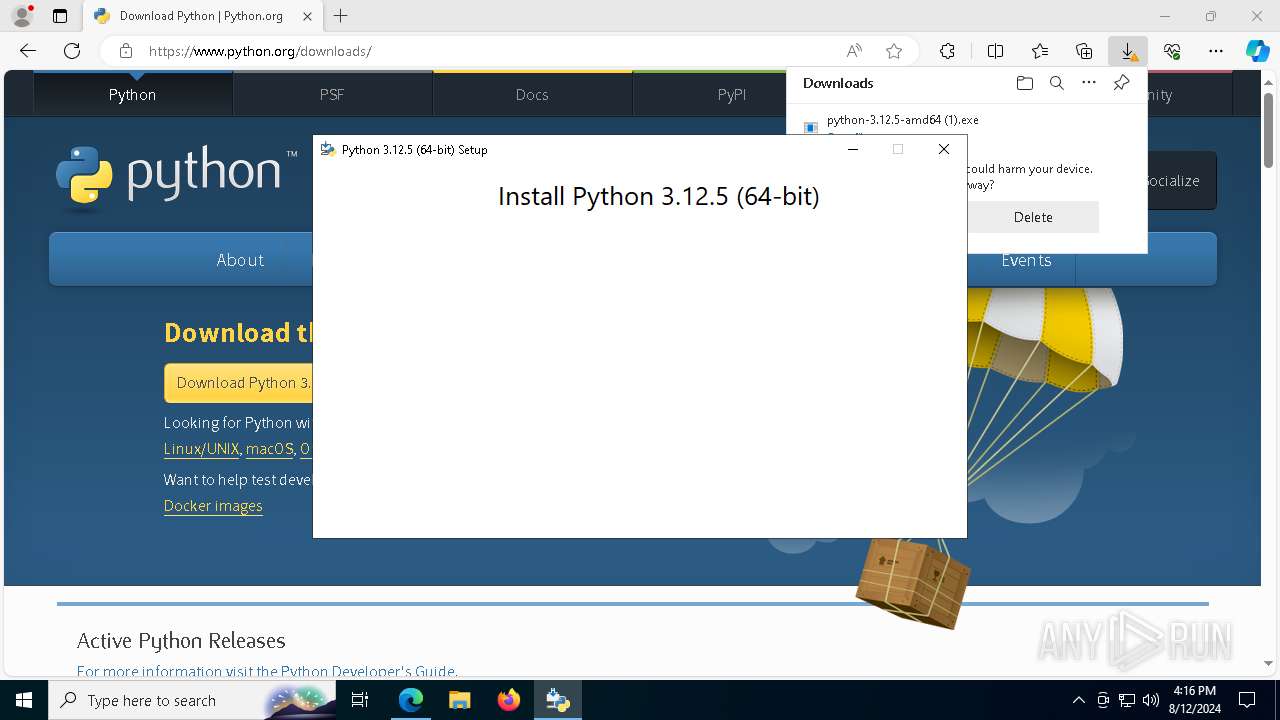The image size is (1280, 720).
Task: Open the profile avatar icon
Action: click(22, 16)
